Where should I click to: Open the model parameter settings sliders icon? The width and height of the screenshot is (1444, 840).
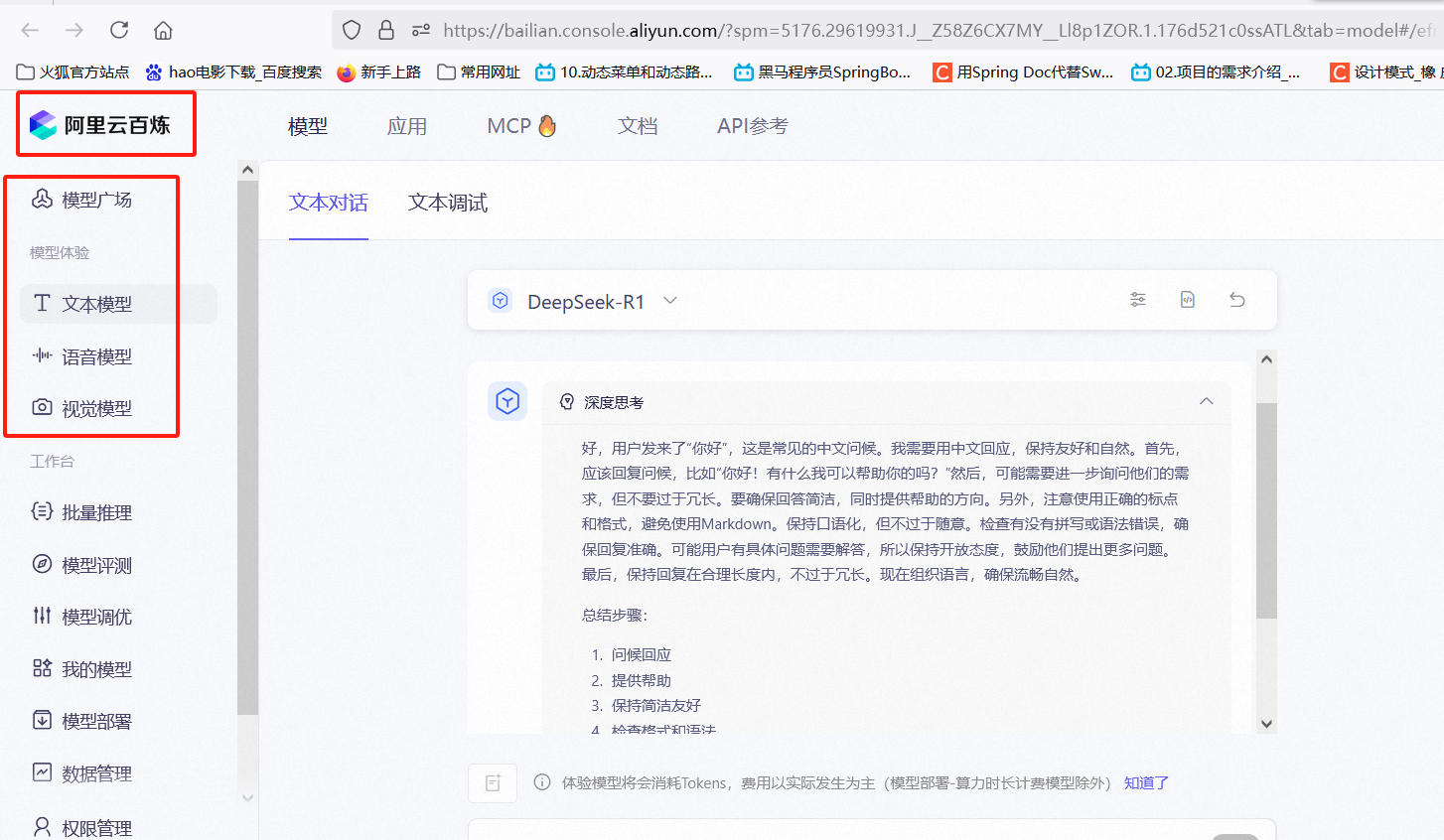point(1138,300)
